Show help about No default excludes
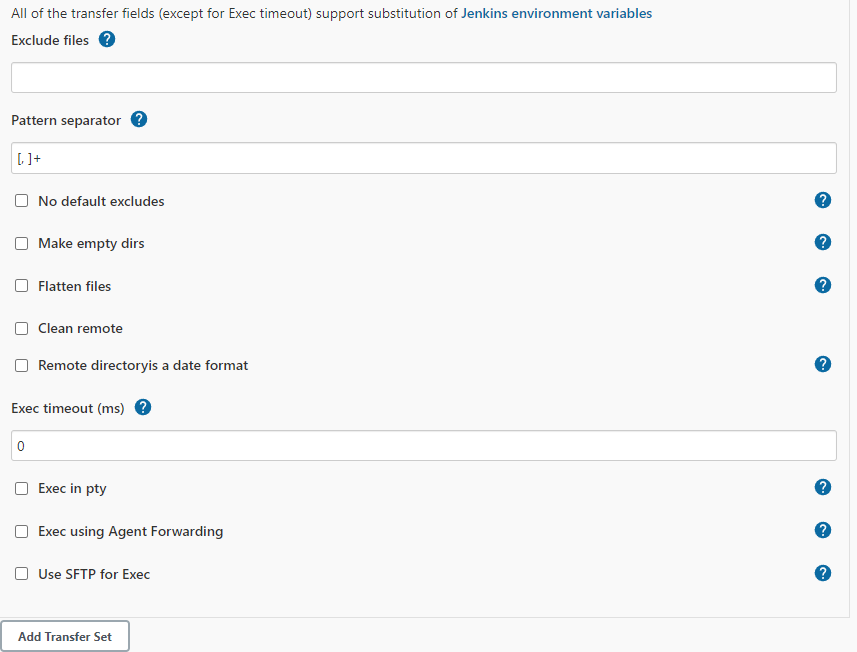Viewport: 857px width, 652px height. tap(822, 200)
